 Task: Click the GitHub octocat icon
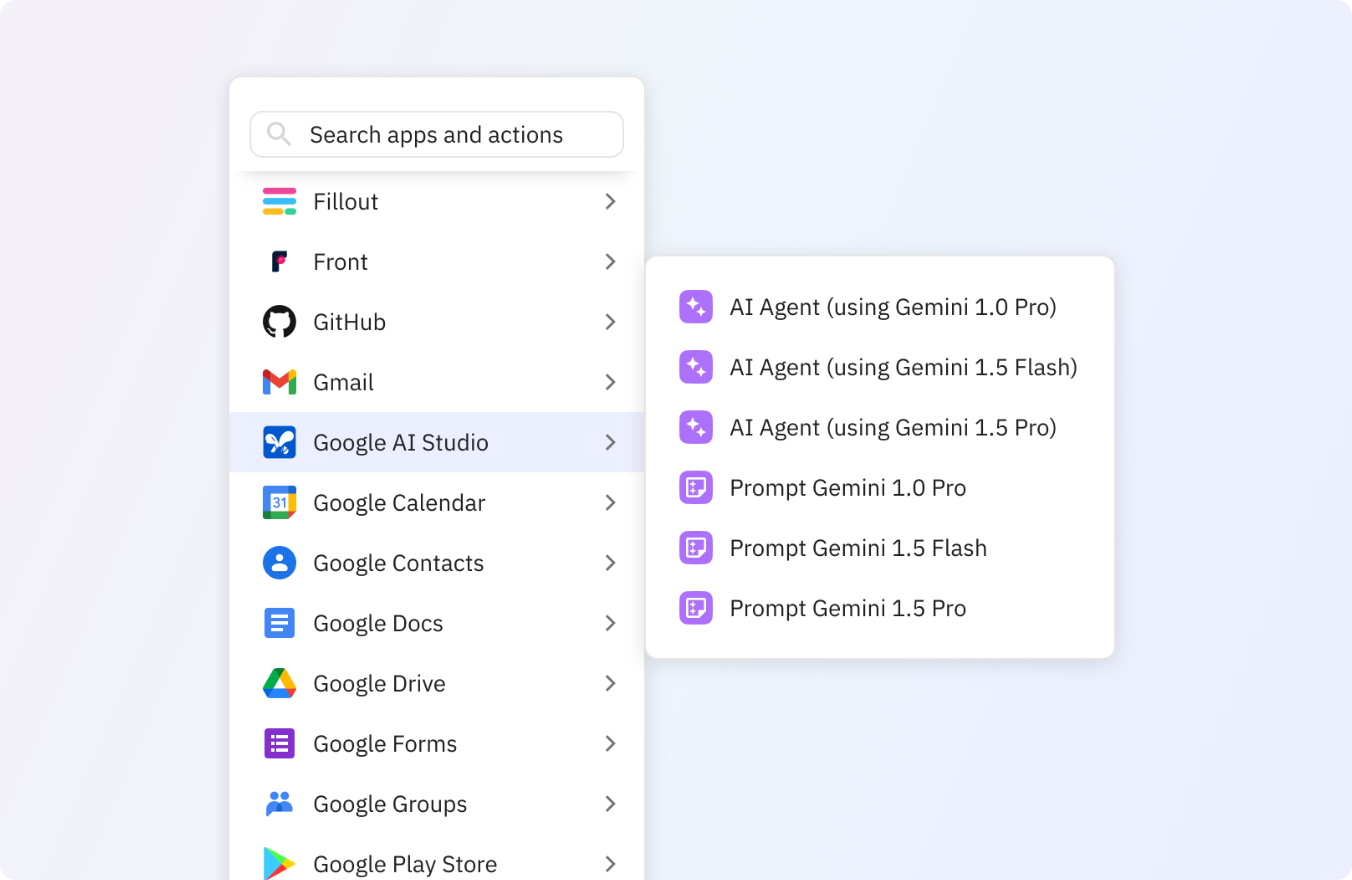point(279,322)
